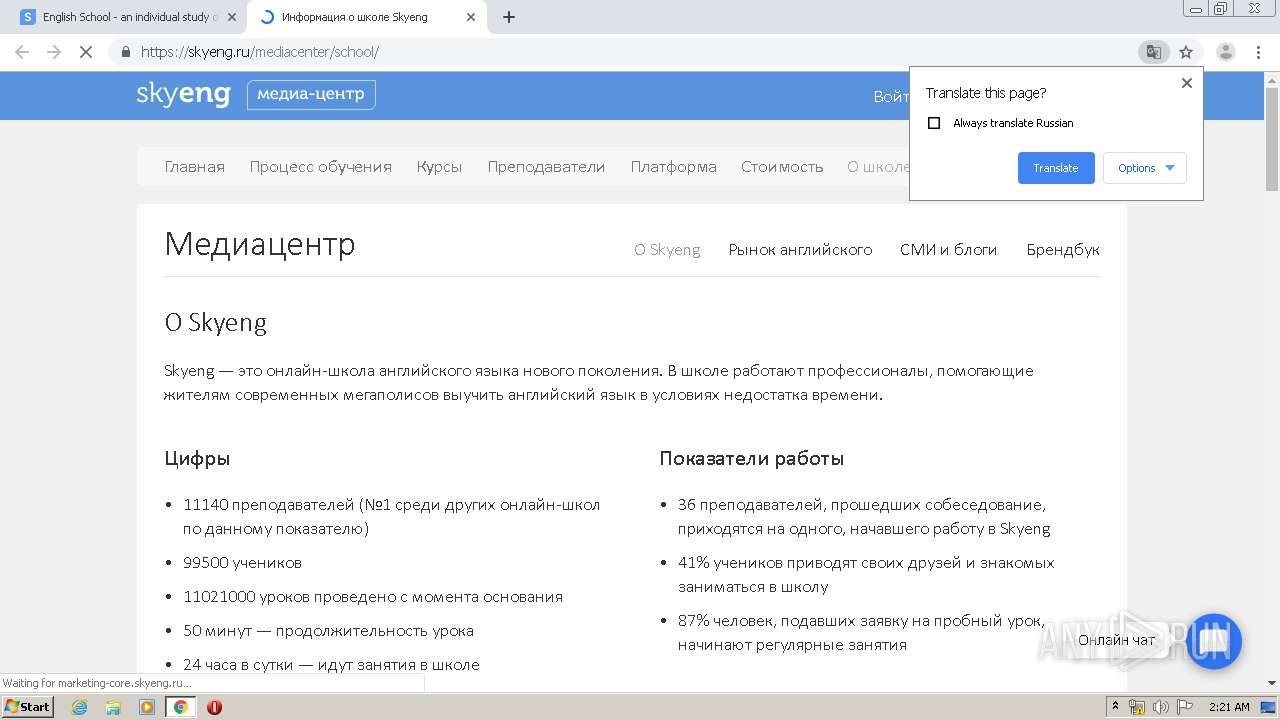Expand the translate Options dropdown
Screen dimensions: 1280x720
click(x=1145, y=168)
